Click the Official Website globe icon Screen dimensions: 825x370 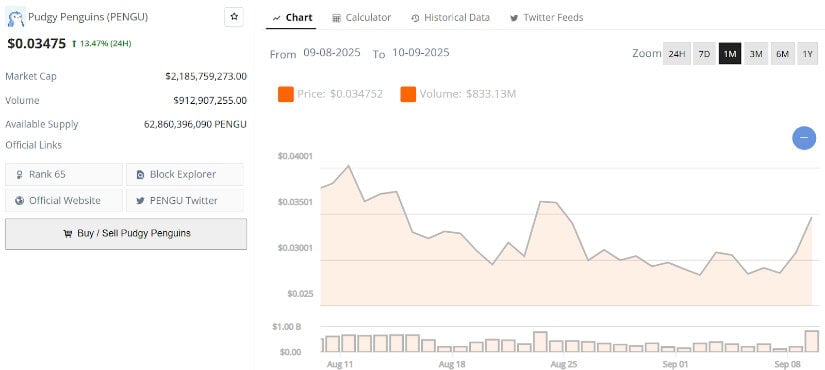(19, 201)
